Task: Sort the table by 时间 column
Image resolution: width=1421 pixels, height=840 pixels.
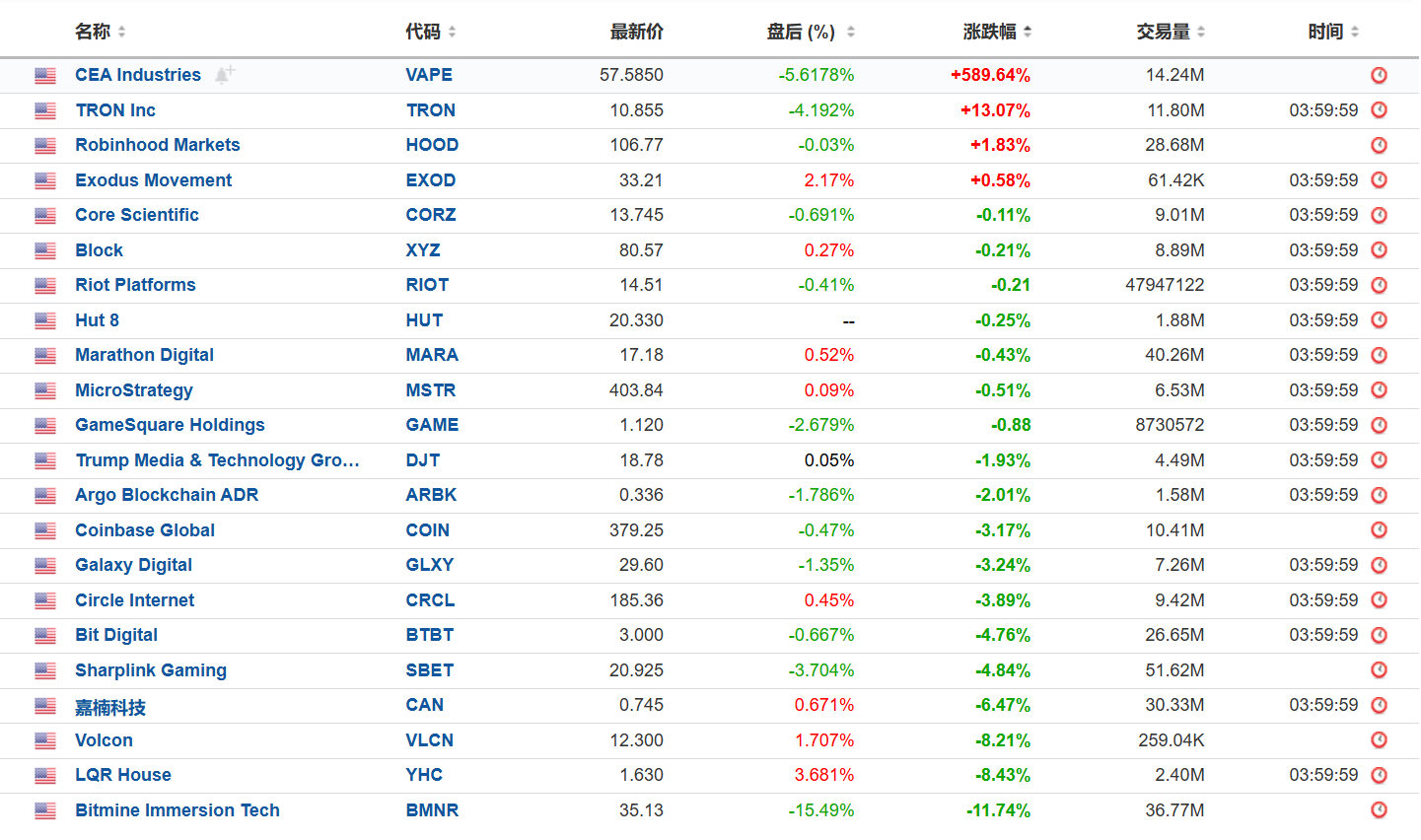Action: [x=1333, y=32]
